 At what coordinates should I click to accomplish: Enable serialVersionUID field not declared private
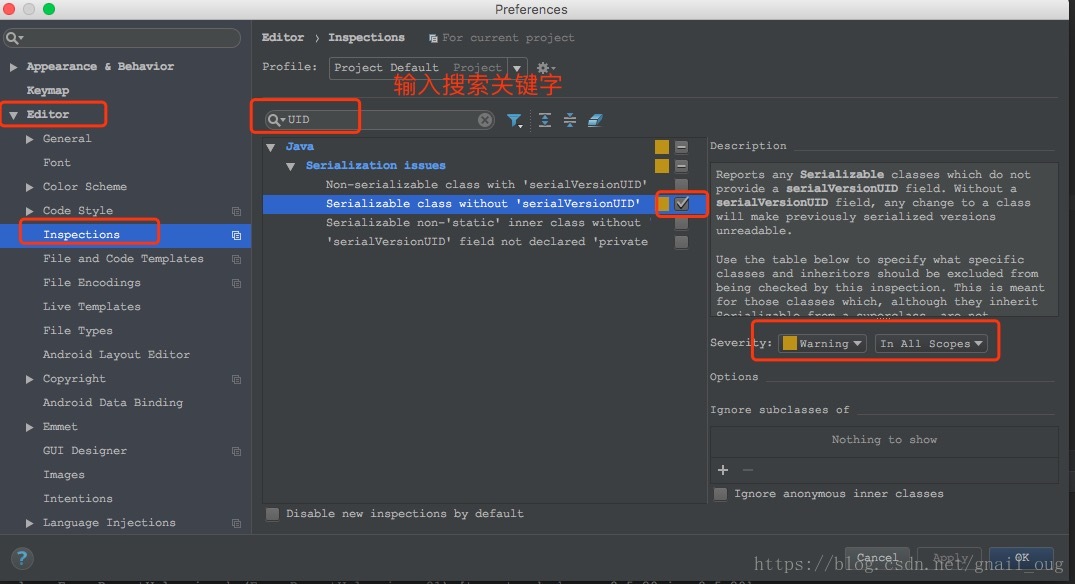point(681,242)
